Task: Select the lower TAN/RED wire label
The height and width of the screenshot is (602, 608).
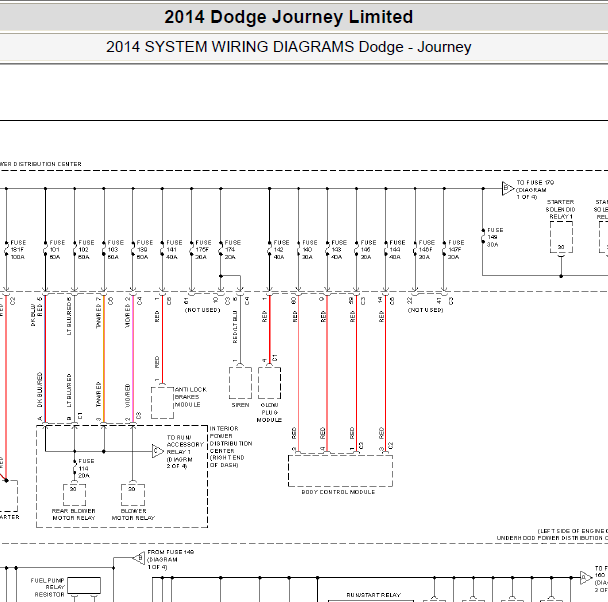Action: (98, 394)
